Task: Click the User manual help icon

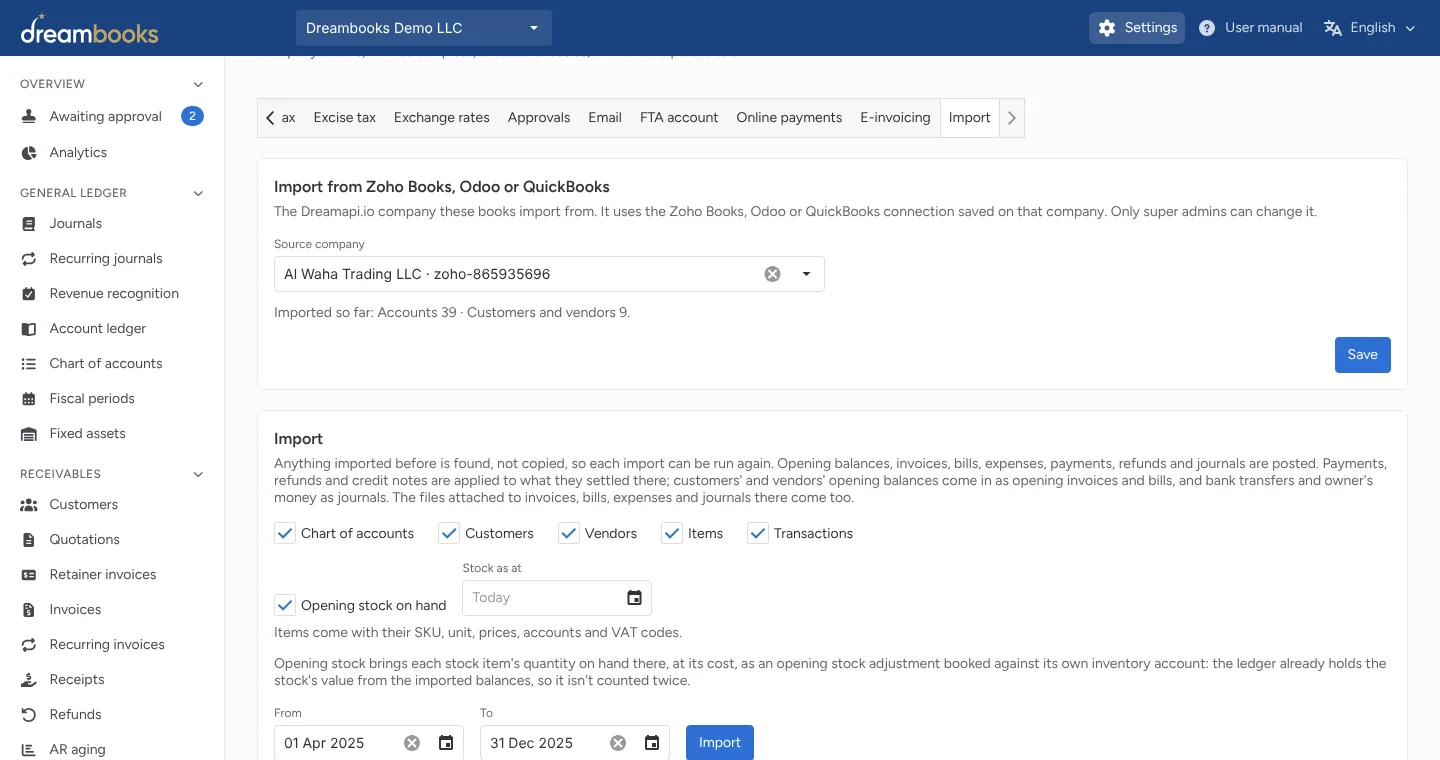Action: pos(1207,28)
